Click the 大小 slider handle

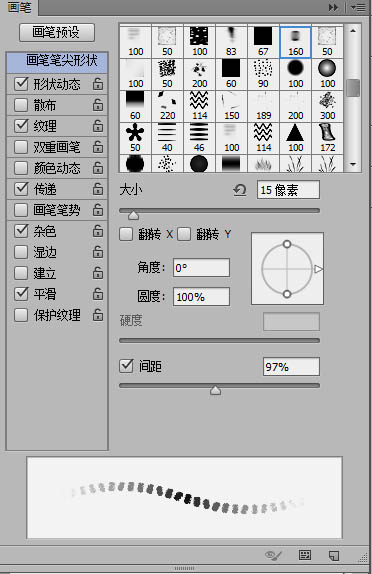click(134, 215)
